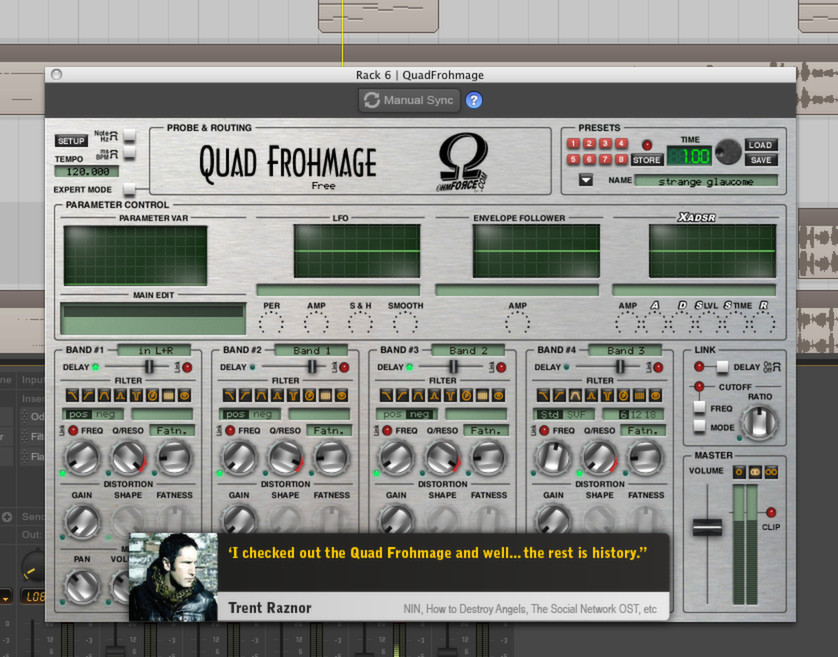This screenshot has height=657, width=838.
Task: Click the Trent Raznor photo thumbnail
Action: (x=173, y=577)
